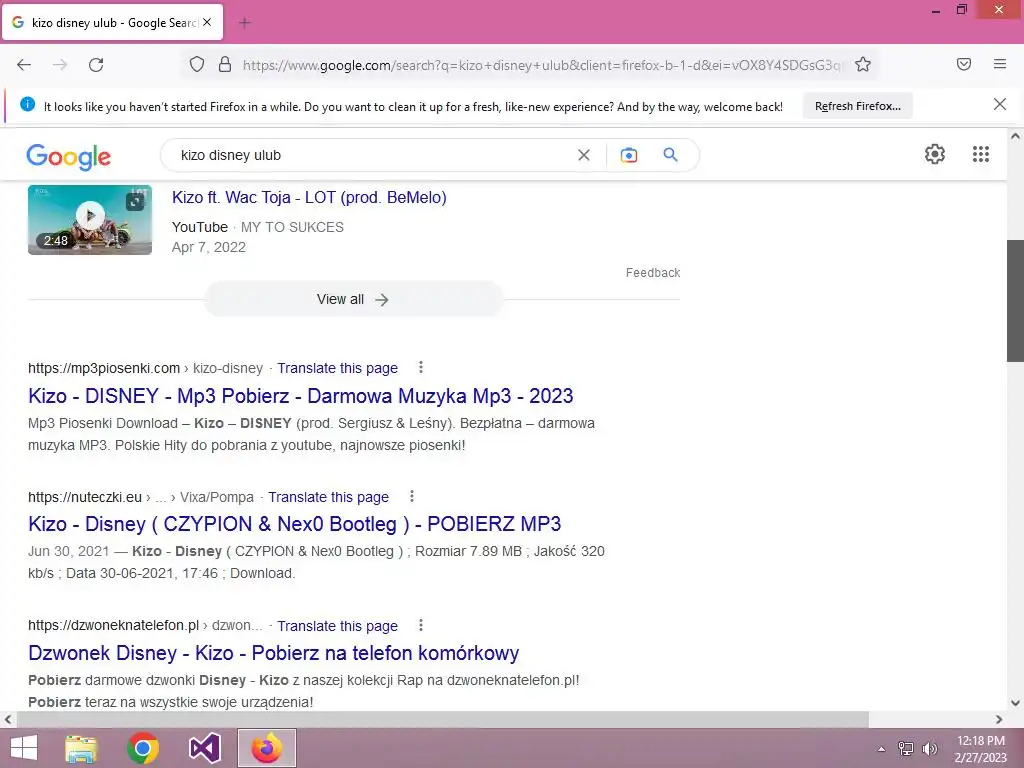Click the Google logo
Screen dimensions: 1024x768
(x=69, y=156)
